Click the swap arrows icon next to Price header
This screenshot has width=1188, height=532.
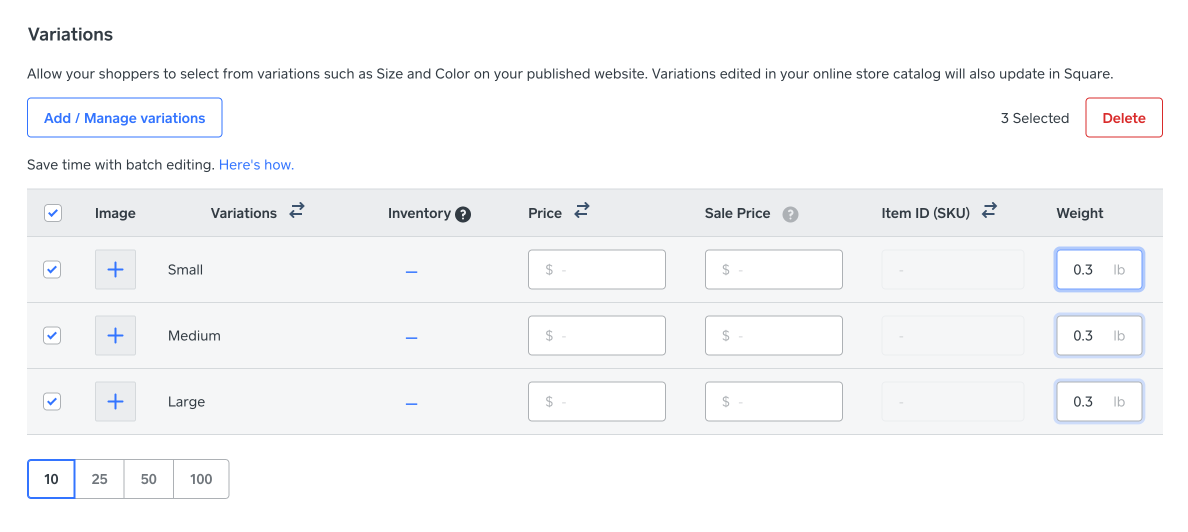tap(581, 212)
